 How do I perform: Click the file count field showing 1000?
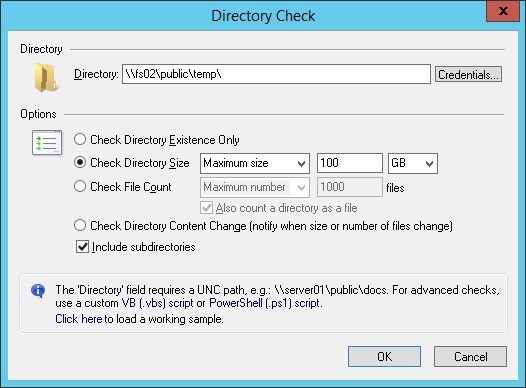tap(350, 187)
